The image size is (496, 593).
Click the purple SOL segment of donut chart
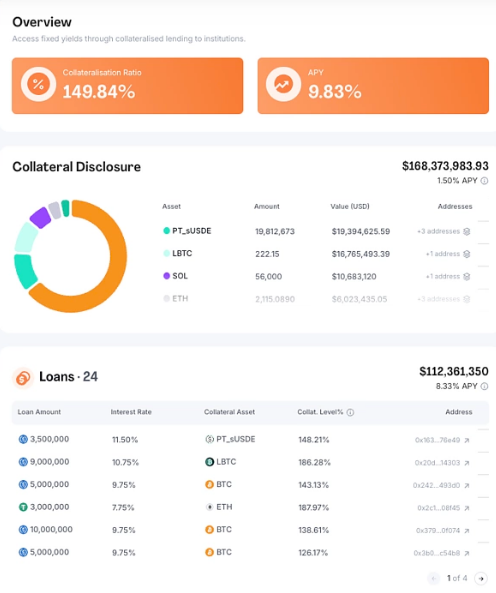[x=40, y=218]
